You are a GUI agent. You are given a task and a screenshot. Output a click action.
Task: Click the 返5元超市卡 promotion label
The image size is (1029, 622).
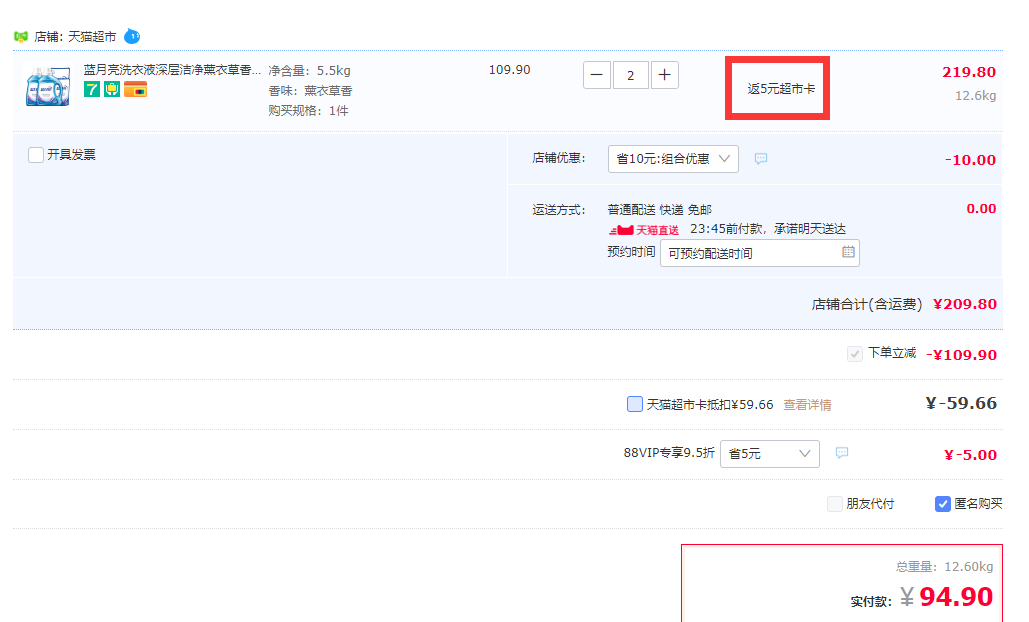tap(781, 89)
